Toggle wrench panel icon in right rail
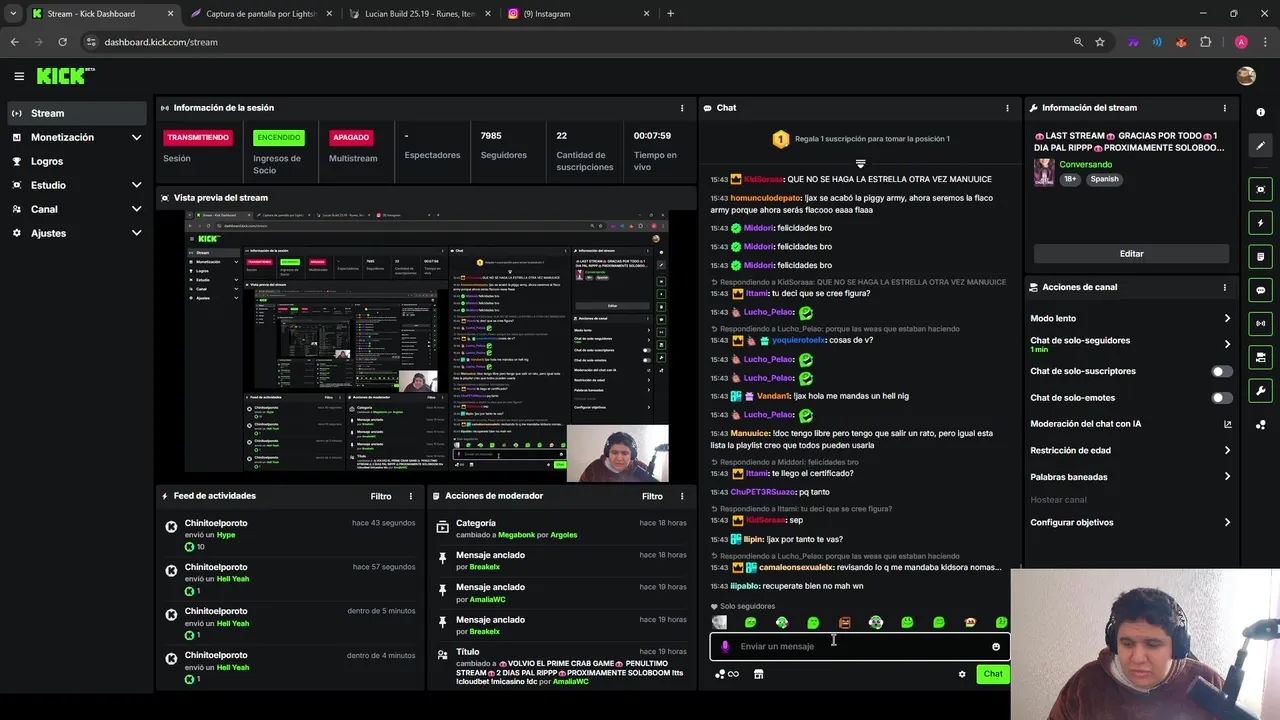Image resolution: width=1280 pixels, height=720 pixels. [x=1260, y=391]
